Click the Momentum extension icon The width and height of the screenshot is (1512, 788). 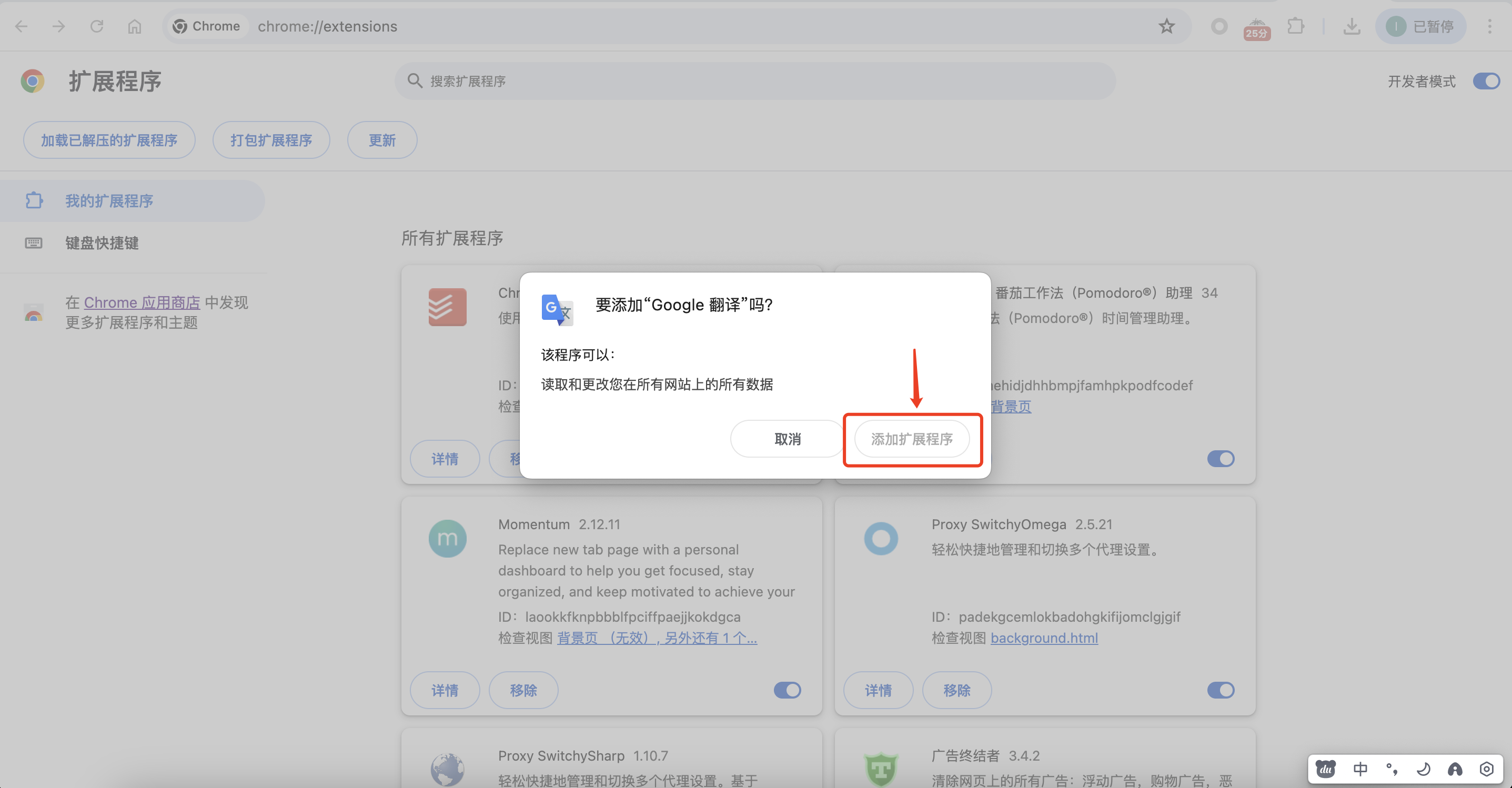point(447,539)
